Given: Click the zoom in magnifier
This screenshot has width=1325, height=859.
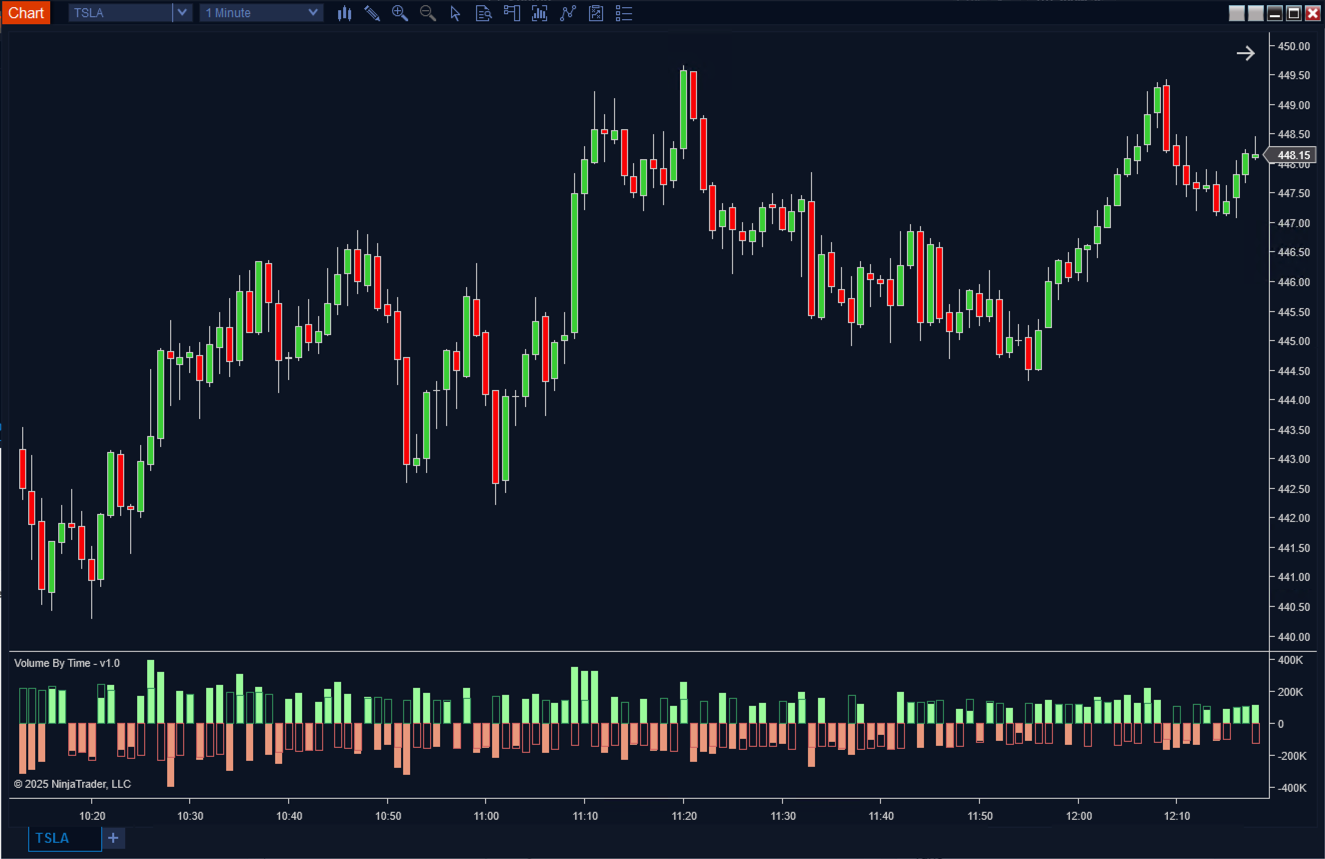Looking at the screenshot, I should point(400,13).
